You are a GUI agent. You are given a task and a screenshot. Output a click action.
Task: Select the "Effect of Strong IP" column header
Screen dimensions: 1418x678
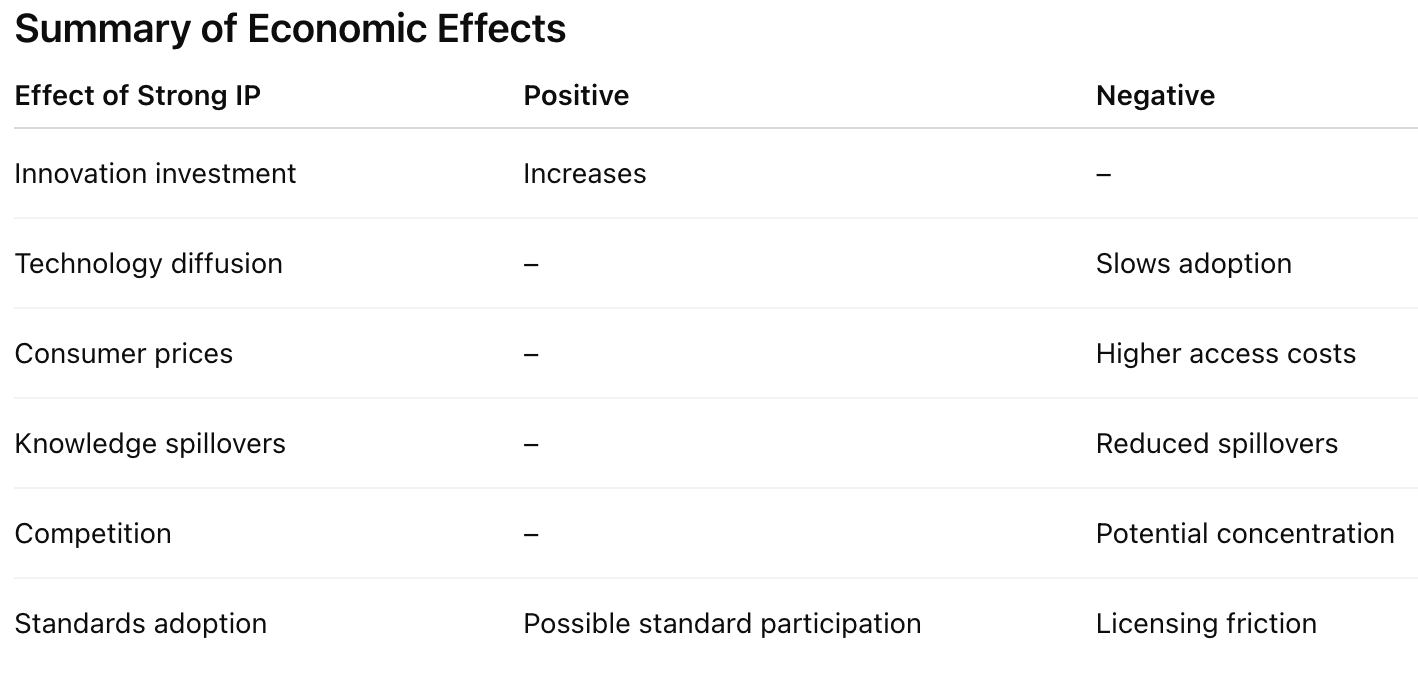138,96
